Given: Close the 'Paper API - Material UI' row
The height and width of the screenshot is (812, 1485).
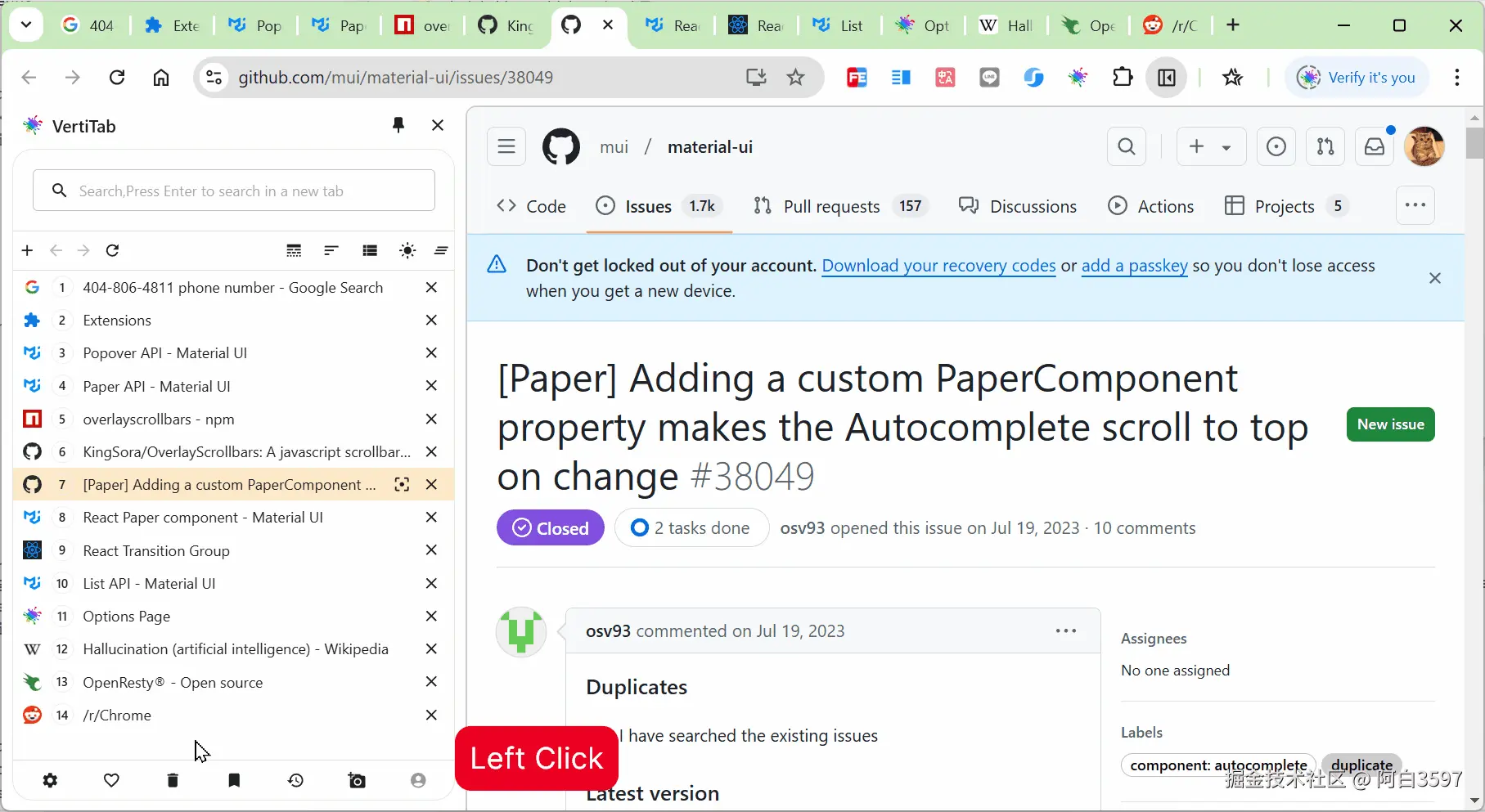Looking at the screenshot, I should [x=431, y=385].
